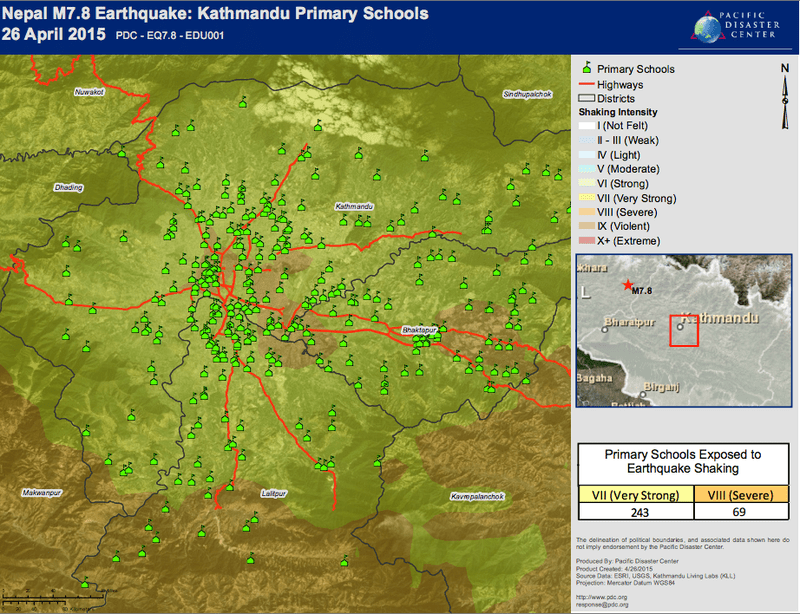Click the red Highways legend line symbol
This screenshot has width=800, height=614.
pos(586,85)
